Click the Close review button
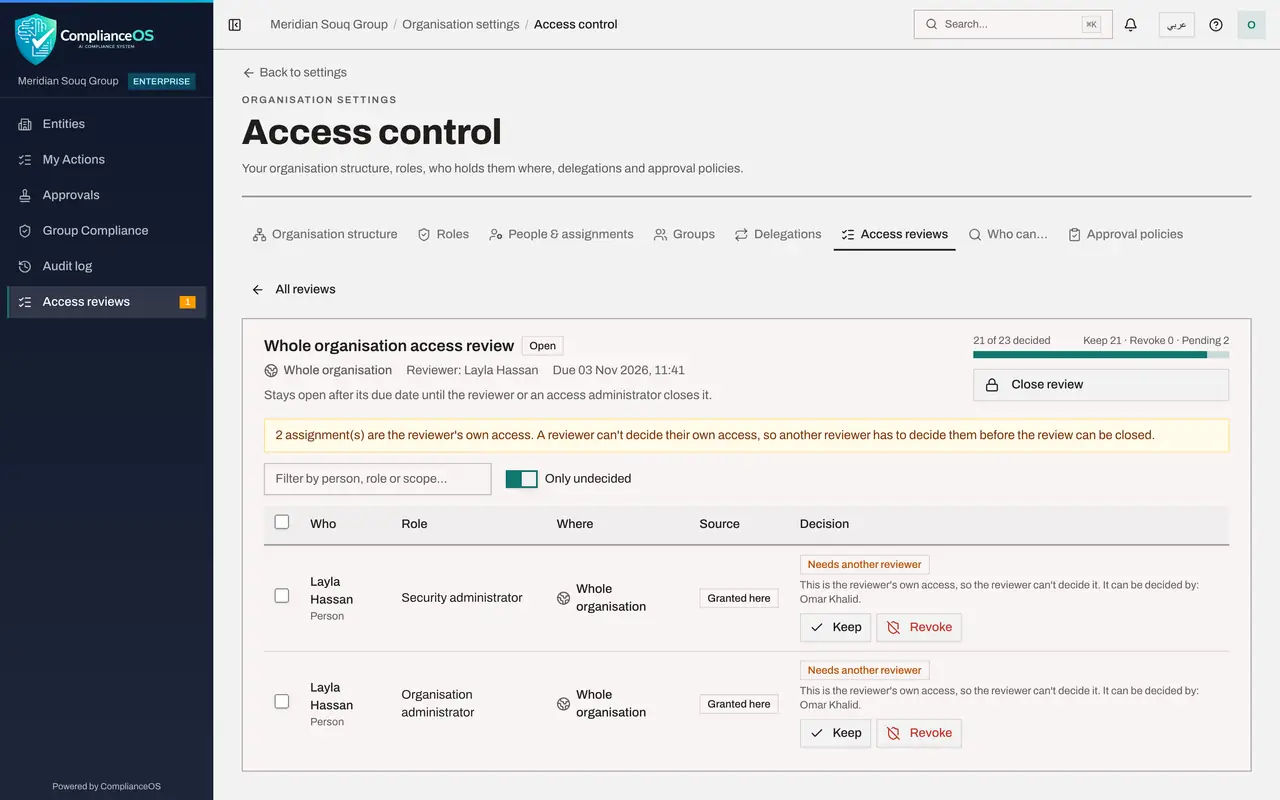The image size is (1280, 800). coord(1101,385)
